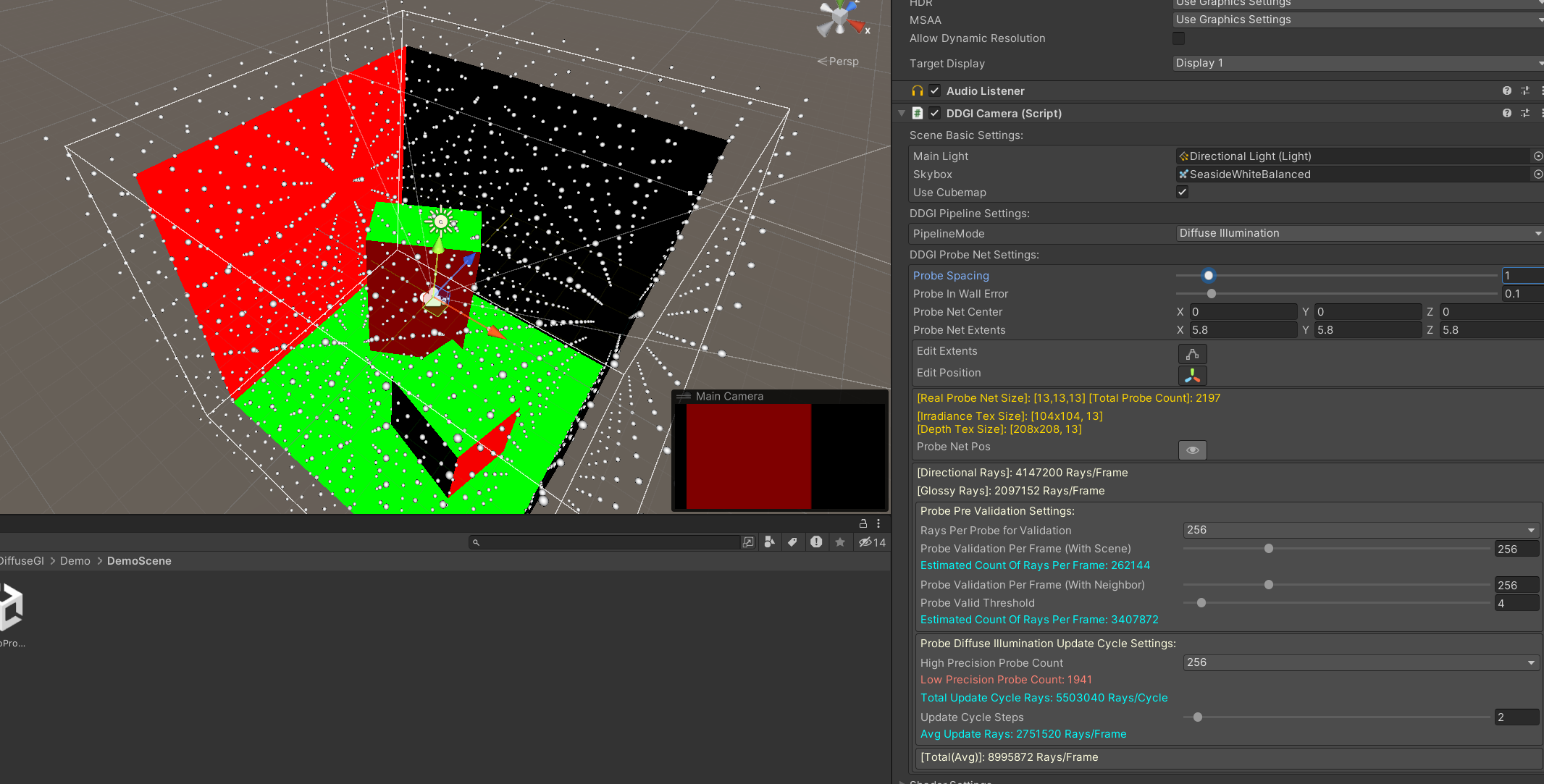Screen dimensions: 1544x784
Task: Toggle Persp projection label in Scene view
Action: coord(839,62)
